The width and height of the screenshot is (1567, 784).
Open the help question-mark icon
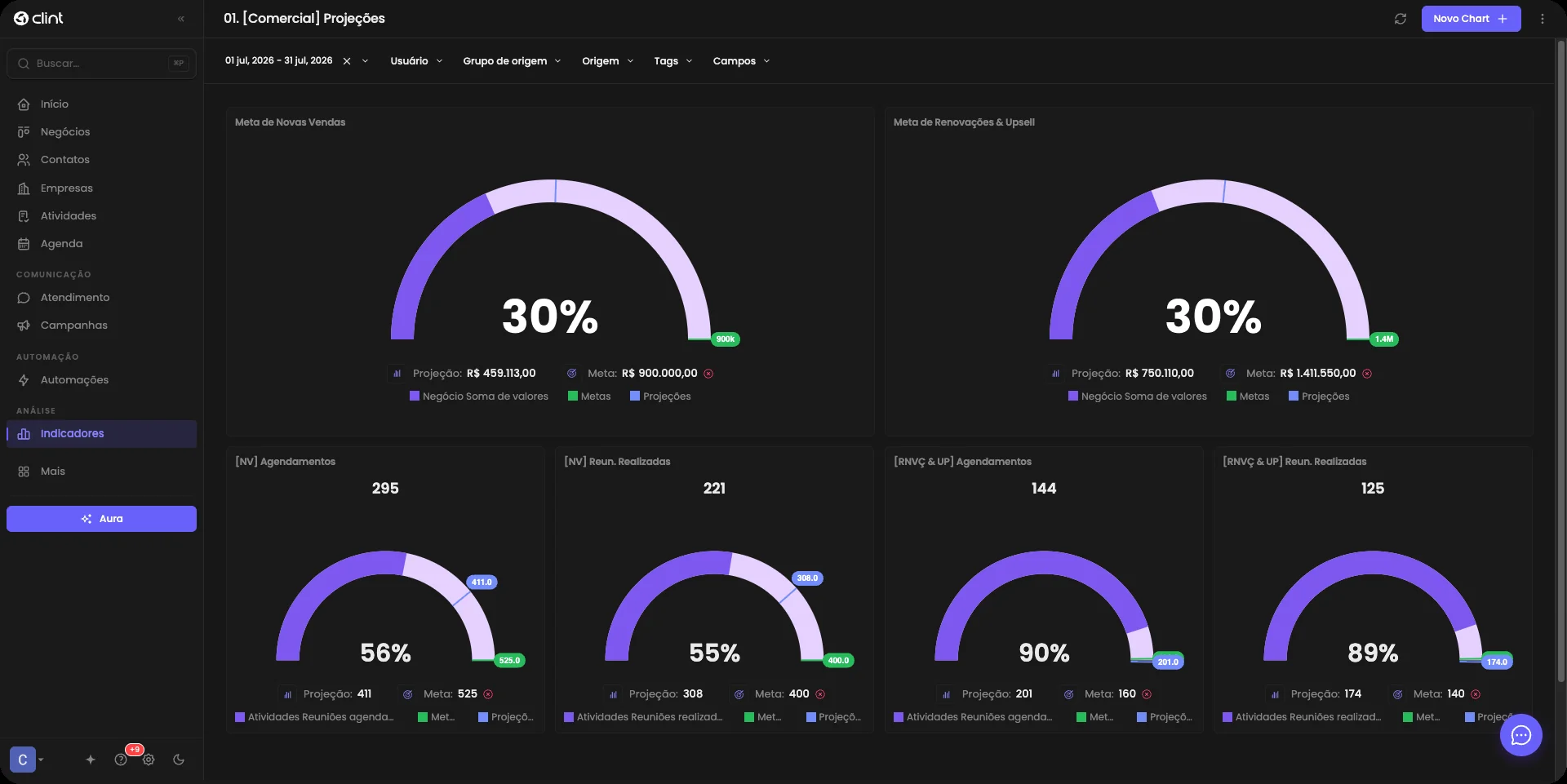(x=121, y=760)
